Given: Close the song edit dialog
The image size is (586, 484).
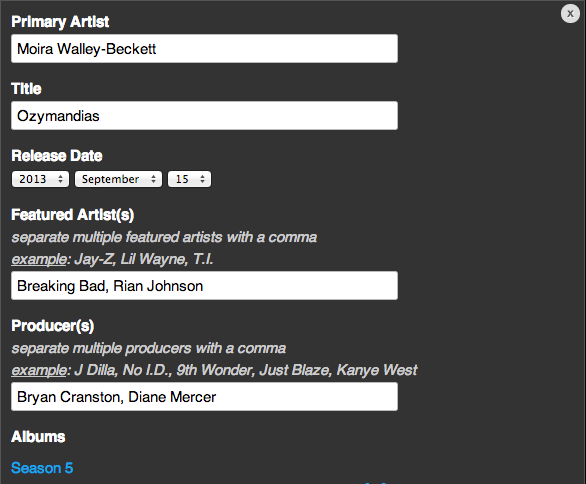Looking at the screenshot, I should (x=570, y=14).
